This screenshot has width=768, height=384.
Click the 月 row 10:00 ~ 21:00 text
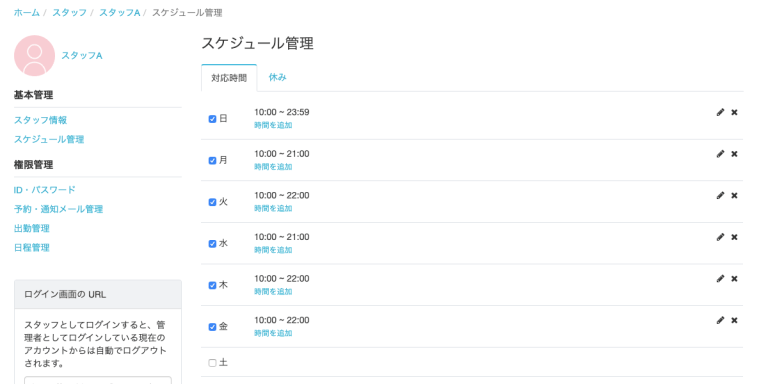click(x=282, y=154)
